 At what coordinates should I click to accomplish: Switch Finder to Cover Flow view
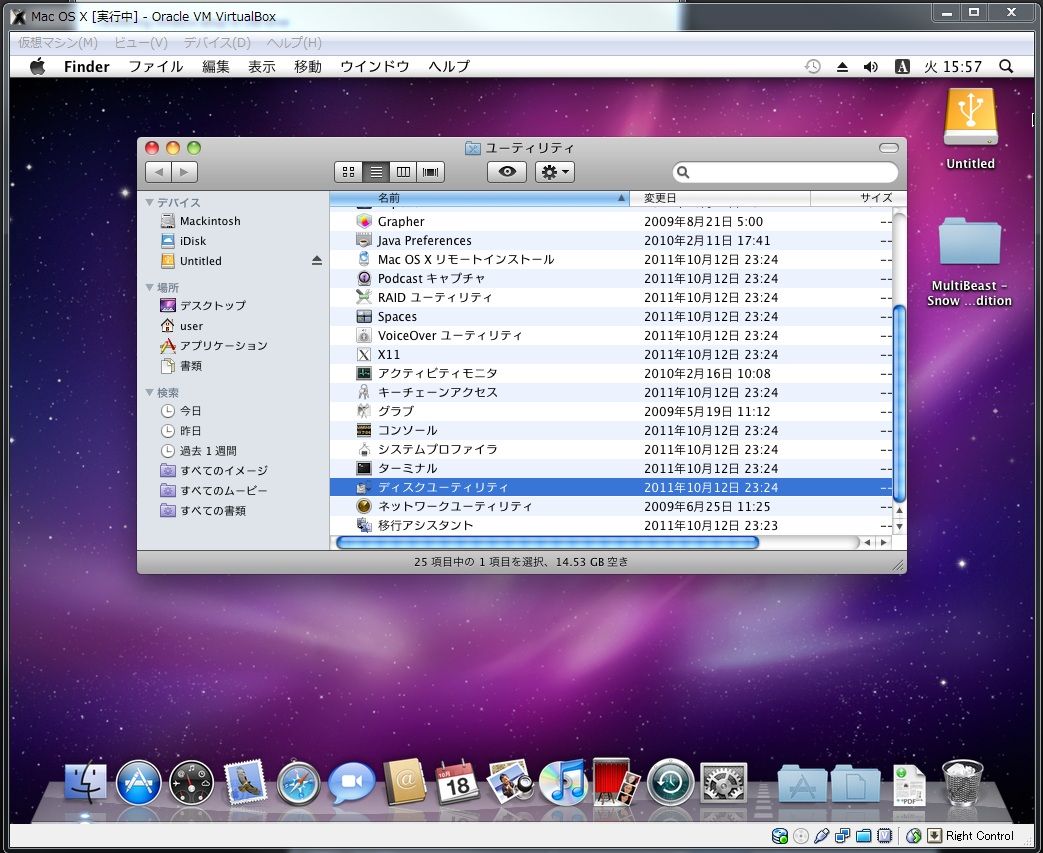tap(430, 172)
